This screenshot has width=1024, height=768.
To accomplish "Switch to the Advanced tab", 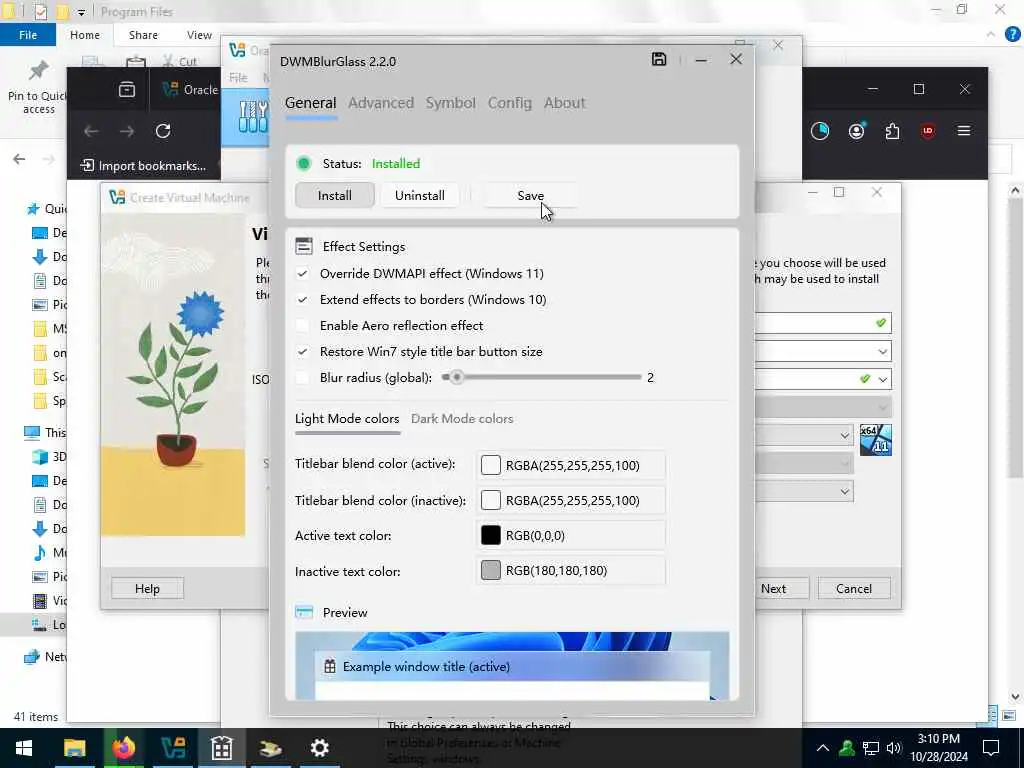I will pos(381,103).
